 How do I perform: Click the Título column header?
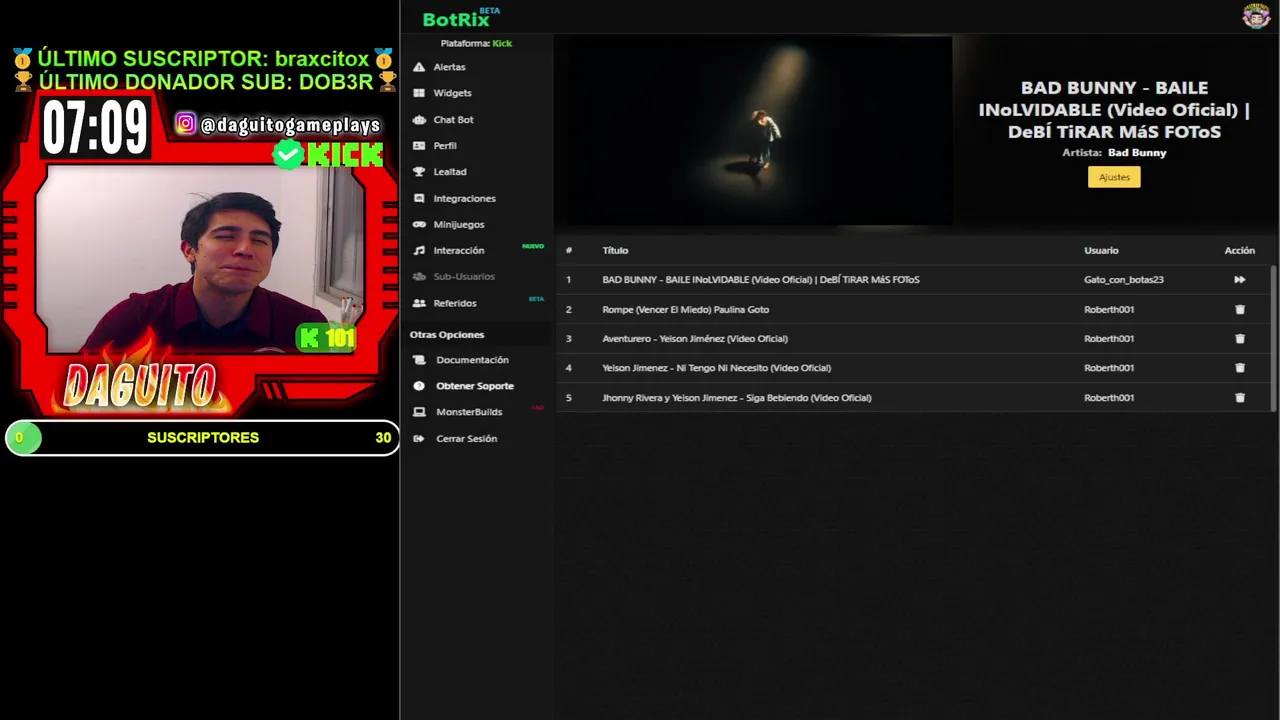coord(615,251)
